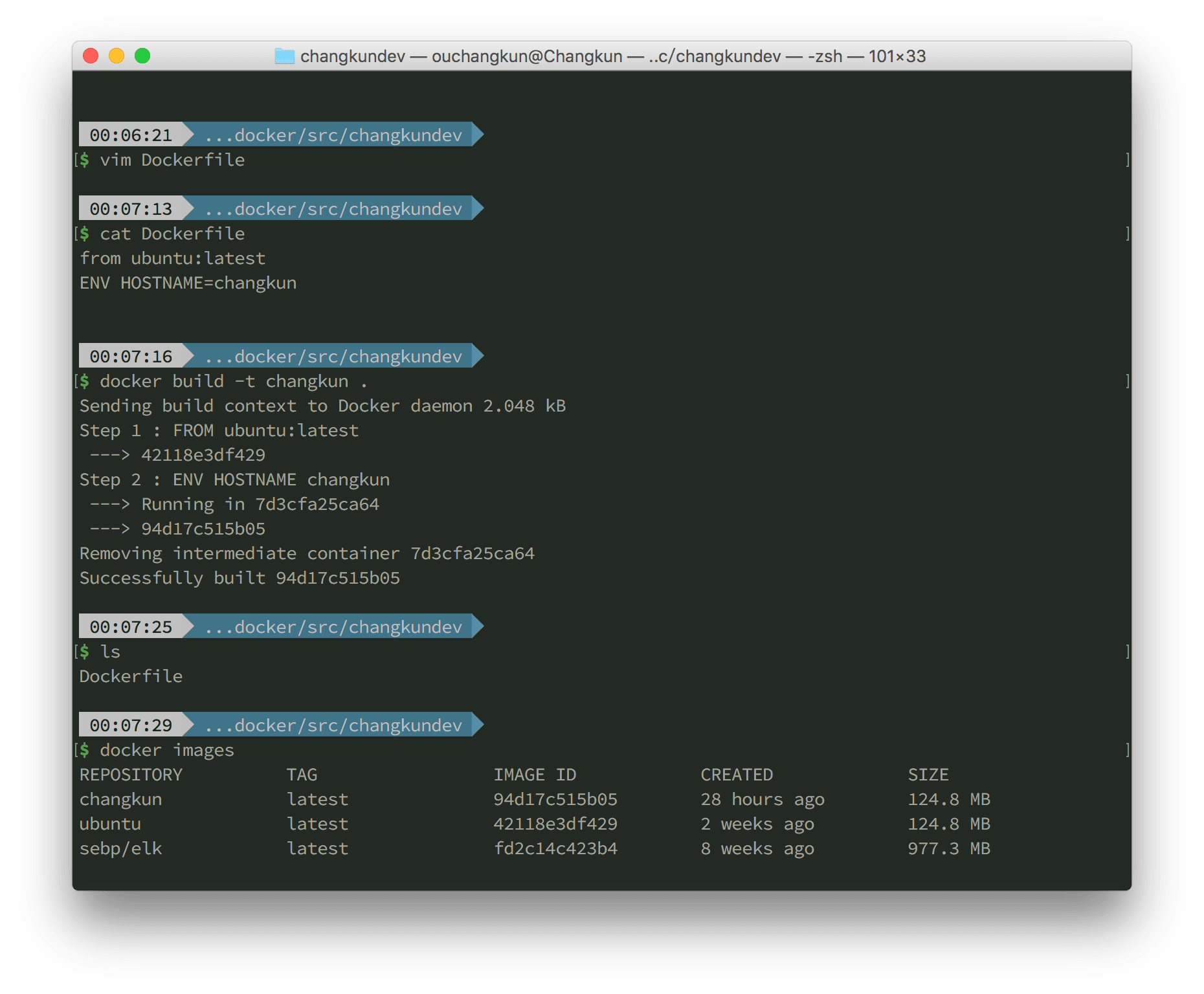Click 'ENV HOSTNAME=changkun' in cat output

click(188, 283)
